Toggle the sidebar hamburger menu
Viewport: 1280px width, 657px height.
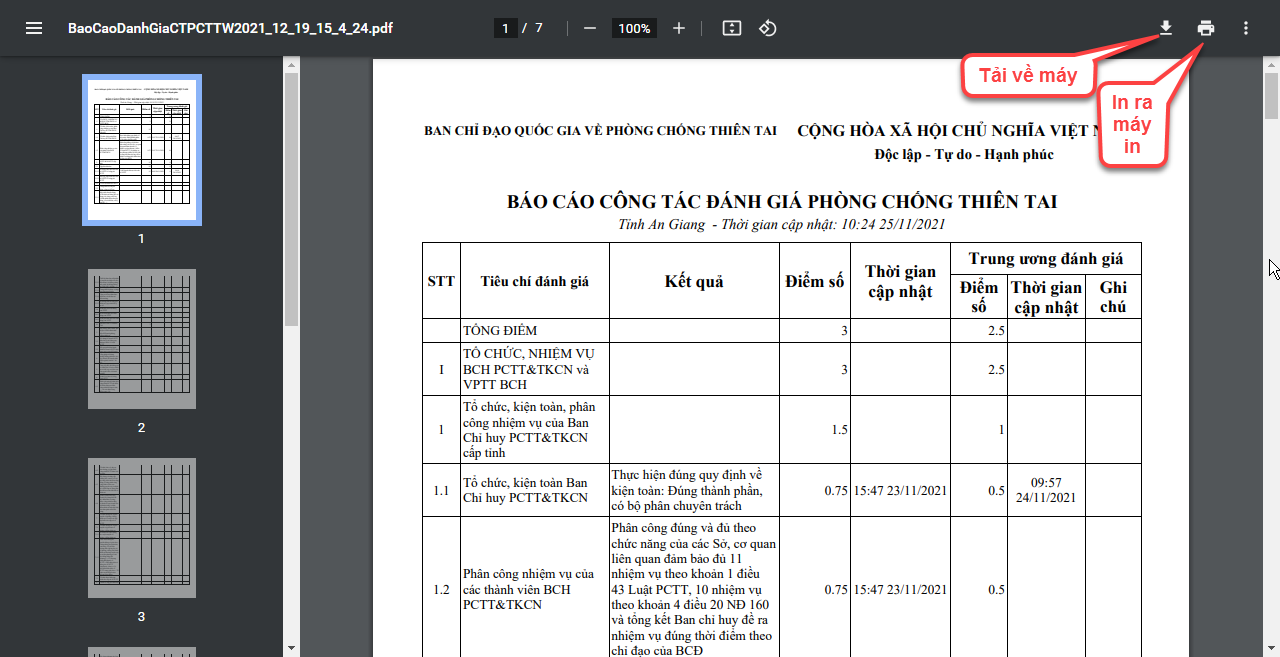(x=34, y=28)
